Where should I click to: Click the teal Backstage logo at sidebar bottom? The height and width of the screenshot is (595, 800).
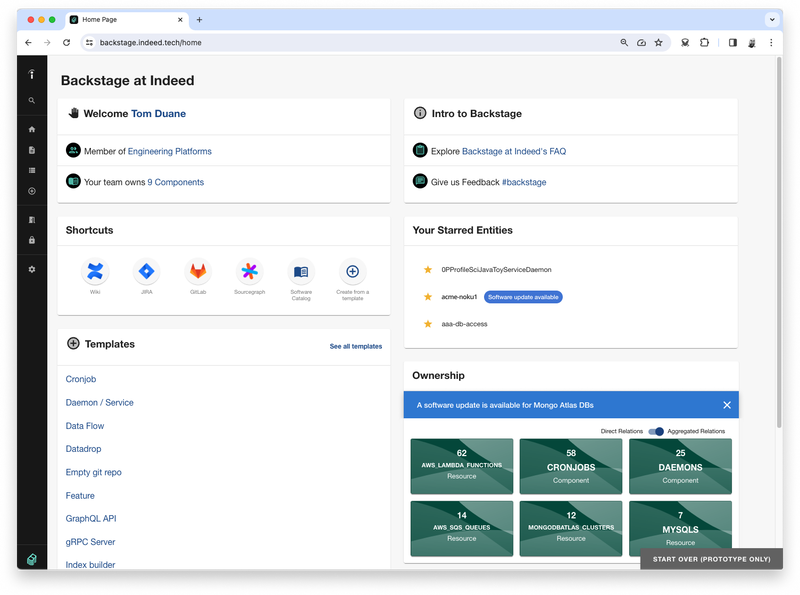pos(32,559)
